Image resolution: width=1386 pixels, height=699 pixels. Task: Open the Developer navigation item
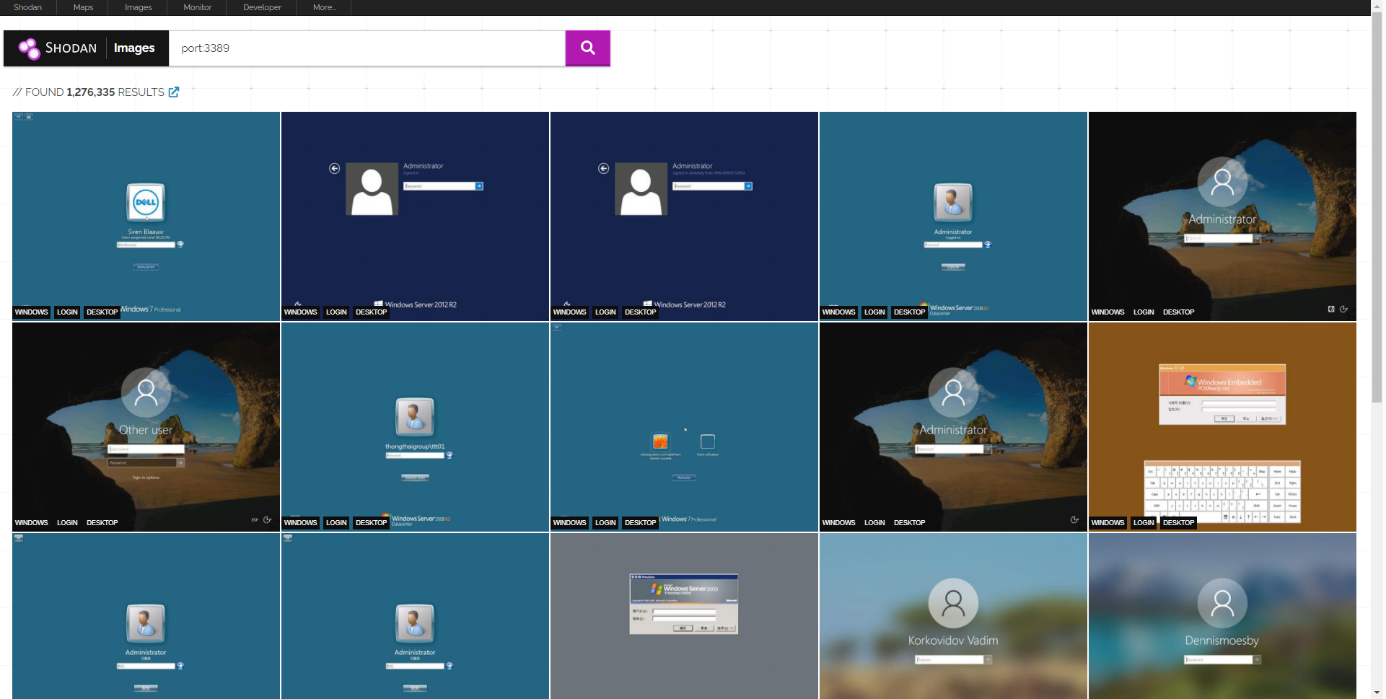click(262, 7)
